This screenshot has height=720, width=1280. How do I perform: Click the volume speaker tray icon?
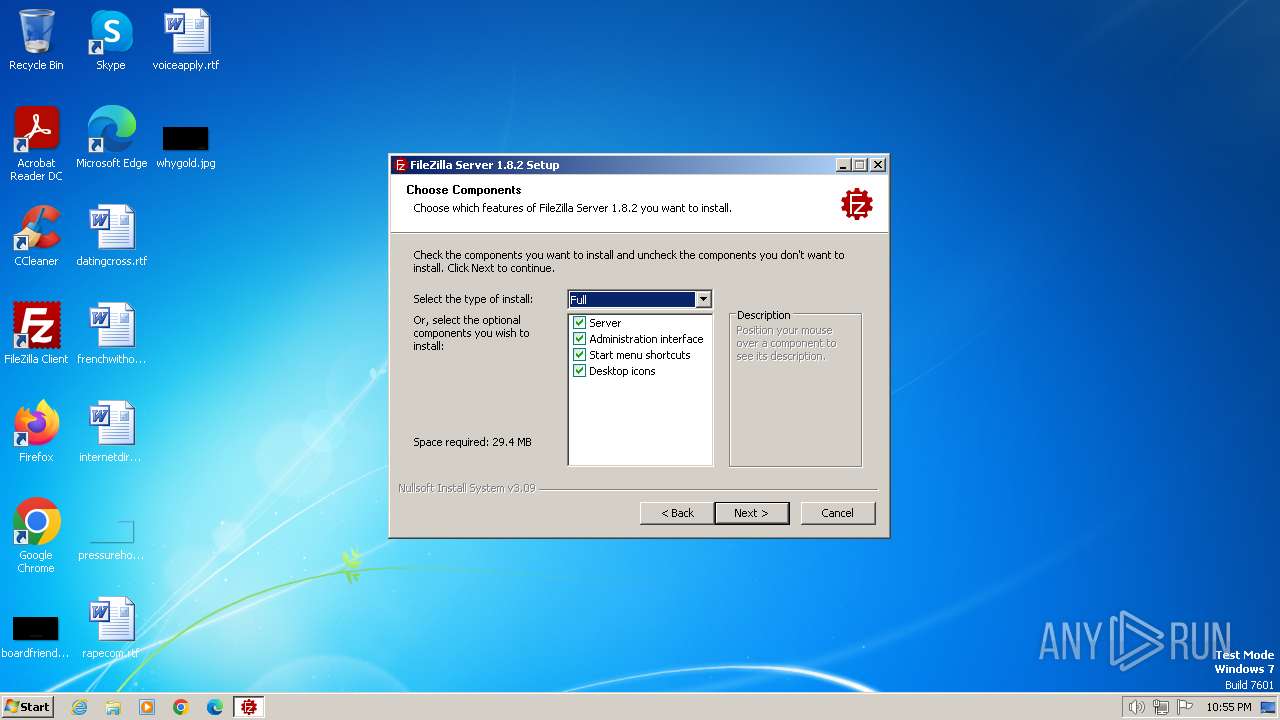coord(1136,707)
